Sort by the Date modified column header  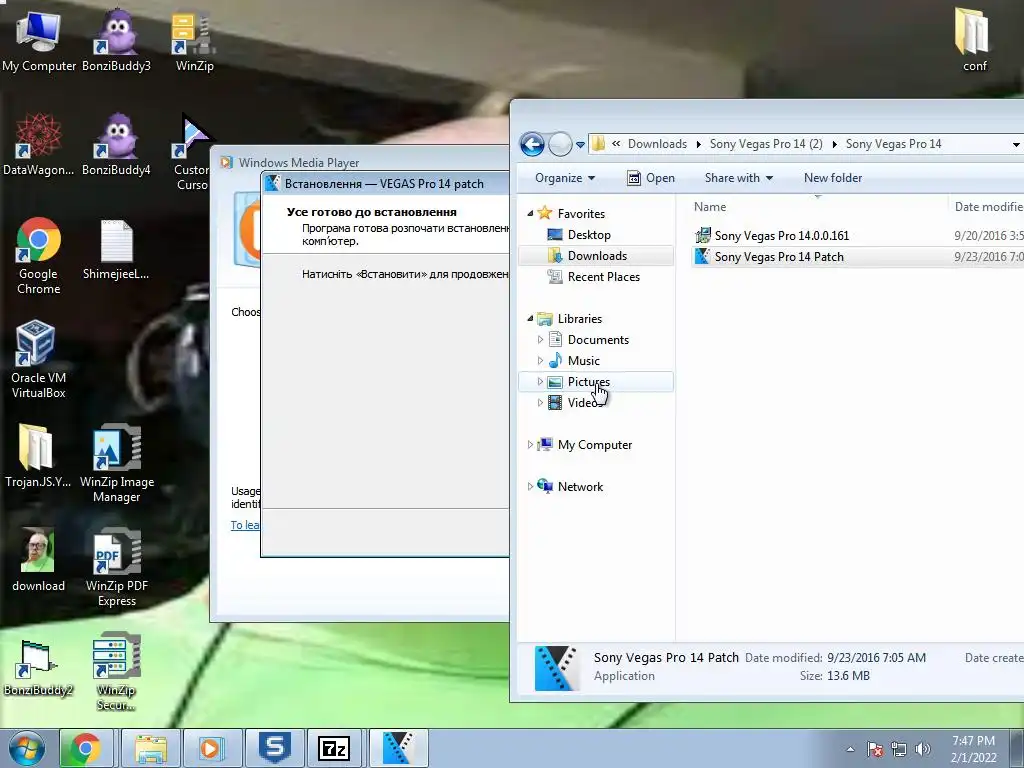(988, 206)
